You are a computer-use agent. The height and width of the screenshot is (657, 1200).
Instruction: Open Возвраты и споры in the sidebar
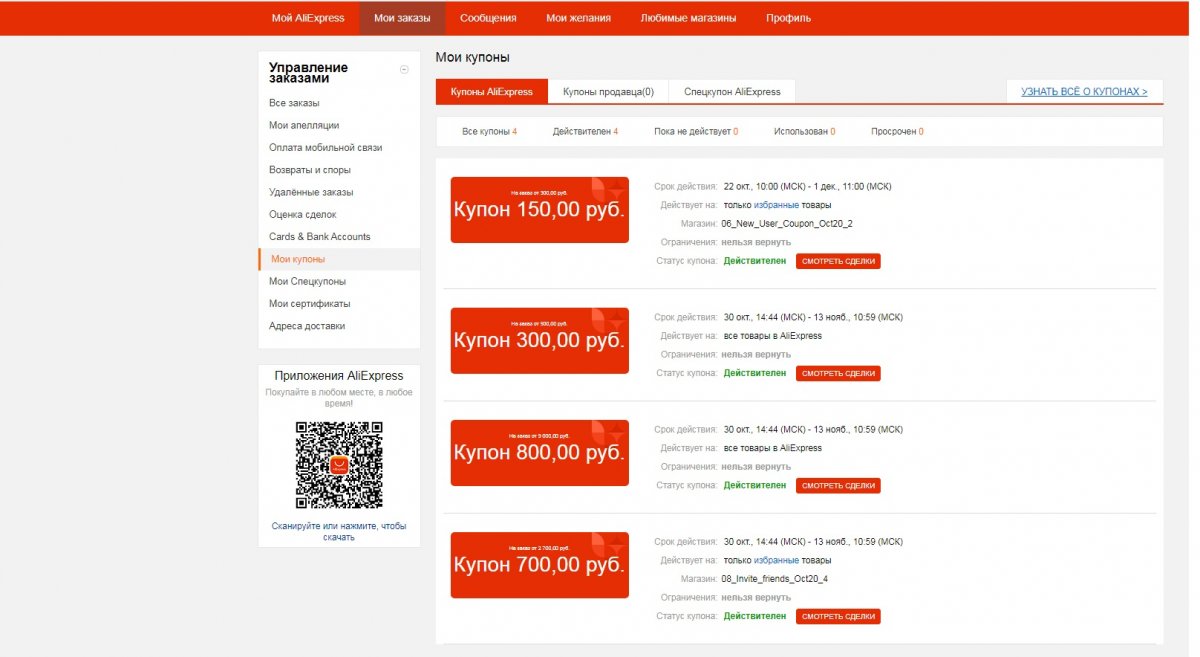[310, 170]
